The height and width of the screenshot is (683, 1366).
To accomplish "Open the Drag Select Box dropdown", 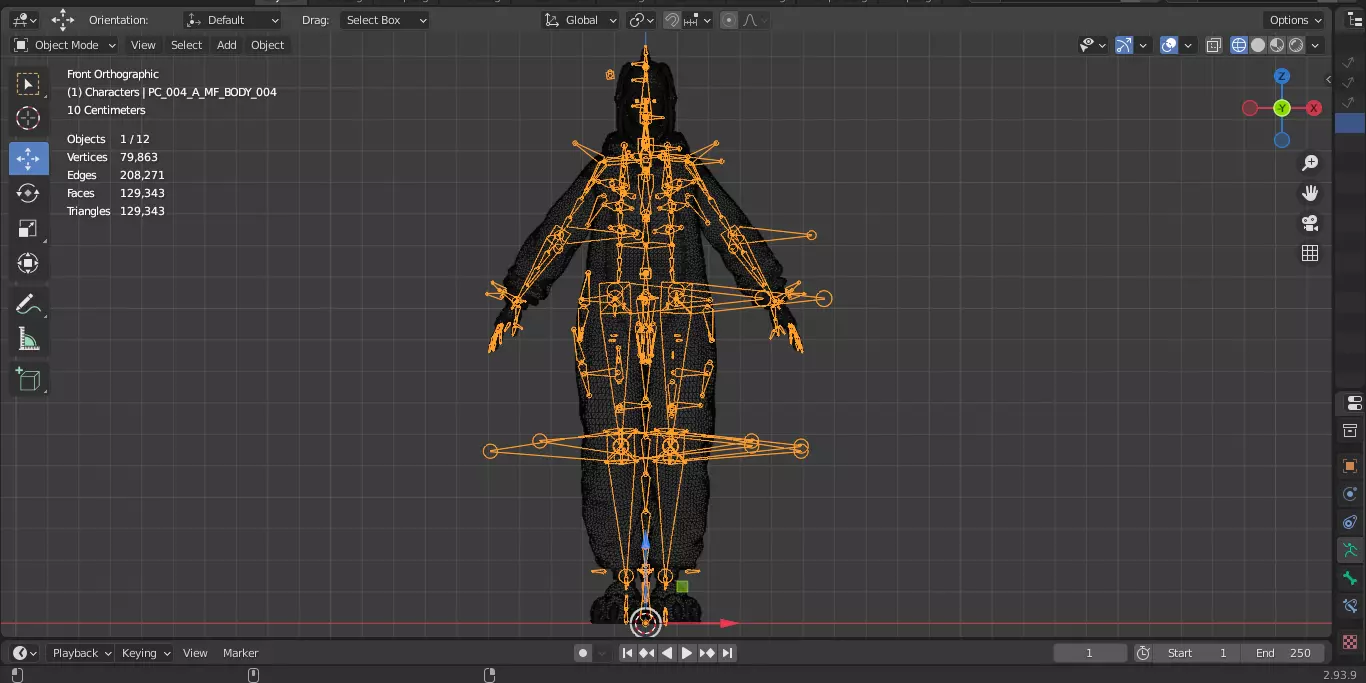I will (x=384, y=20).
